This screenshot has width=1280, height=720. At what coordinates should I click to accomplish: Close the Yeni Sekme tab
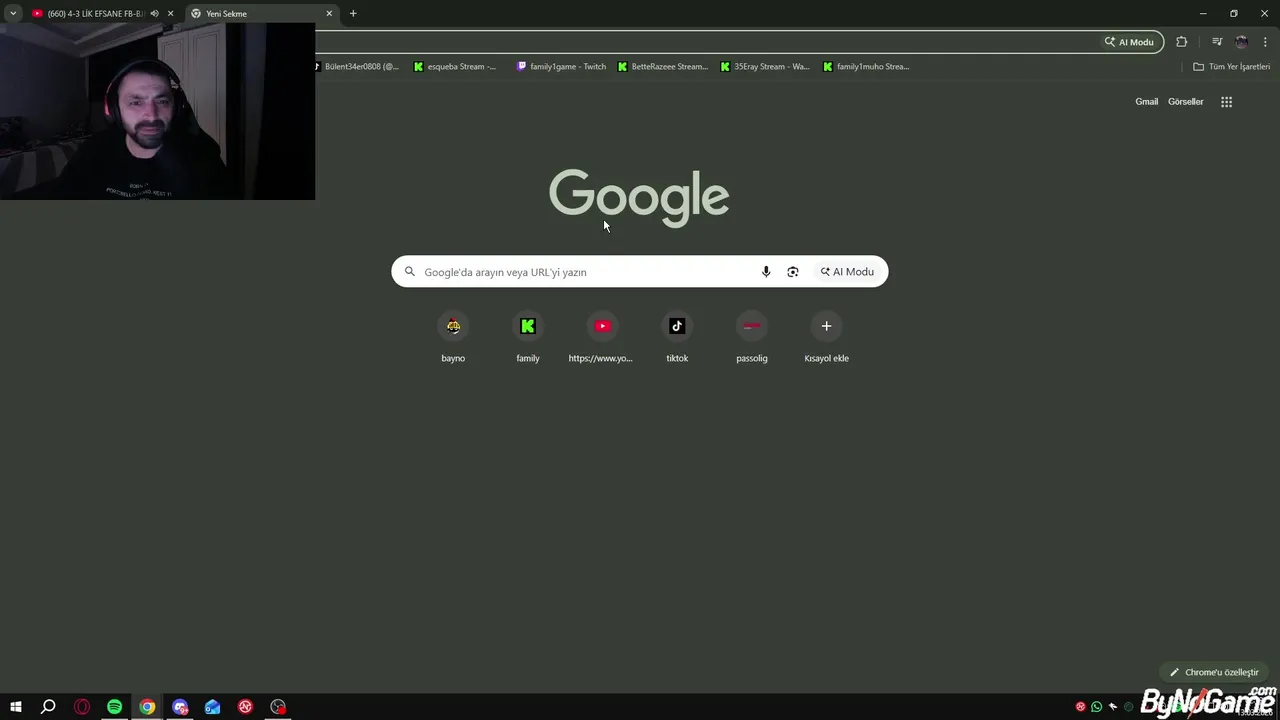click(329, 14)
